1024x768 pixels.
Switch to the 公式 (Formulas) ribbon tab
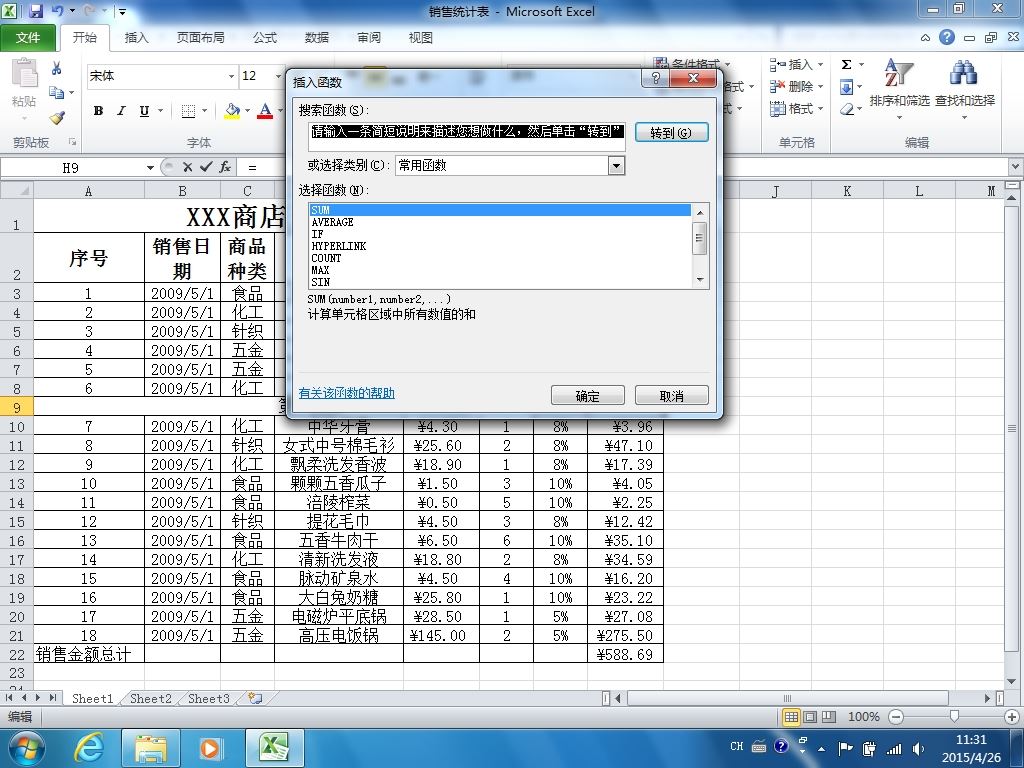[x=264, y=38]
